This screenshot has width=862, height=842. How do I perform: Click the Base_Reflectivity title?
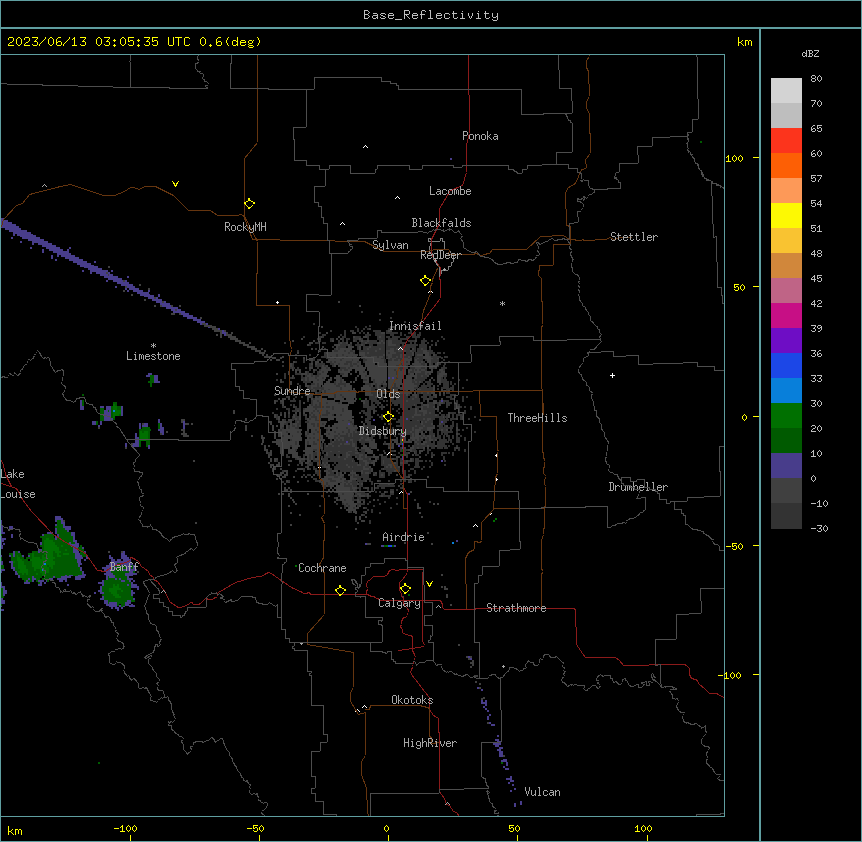click(431, 15)
